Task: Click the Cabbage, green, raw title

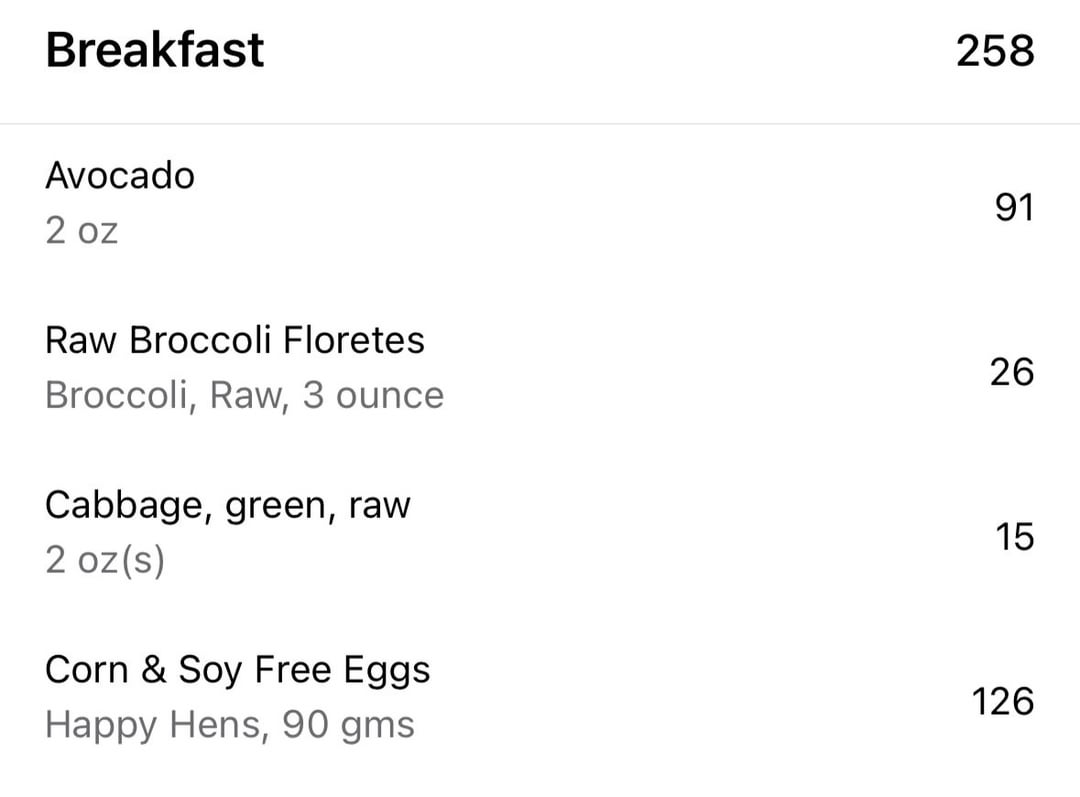Action: point(228,506)
